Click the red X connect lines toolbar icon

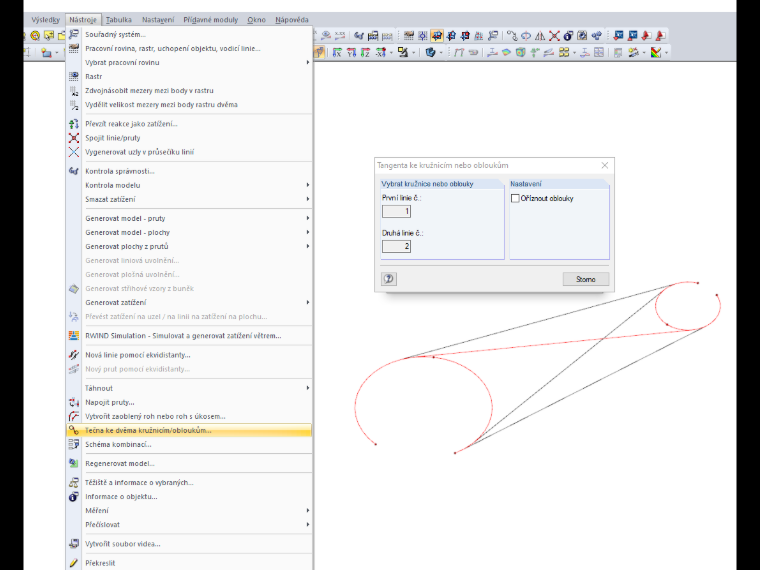[554, 35]
